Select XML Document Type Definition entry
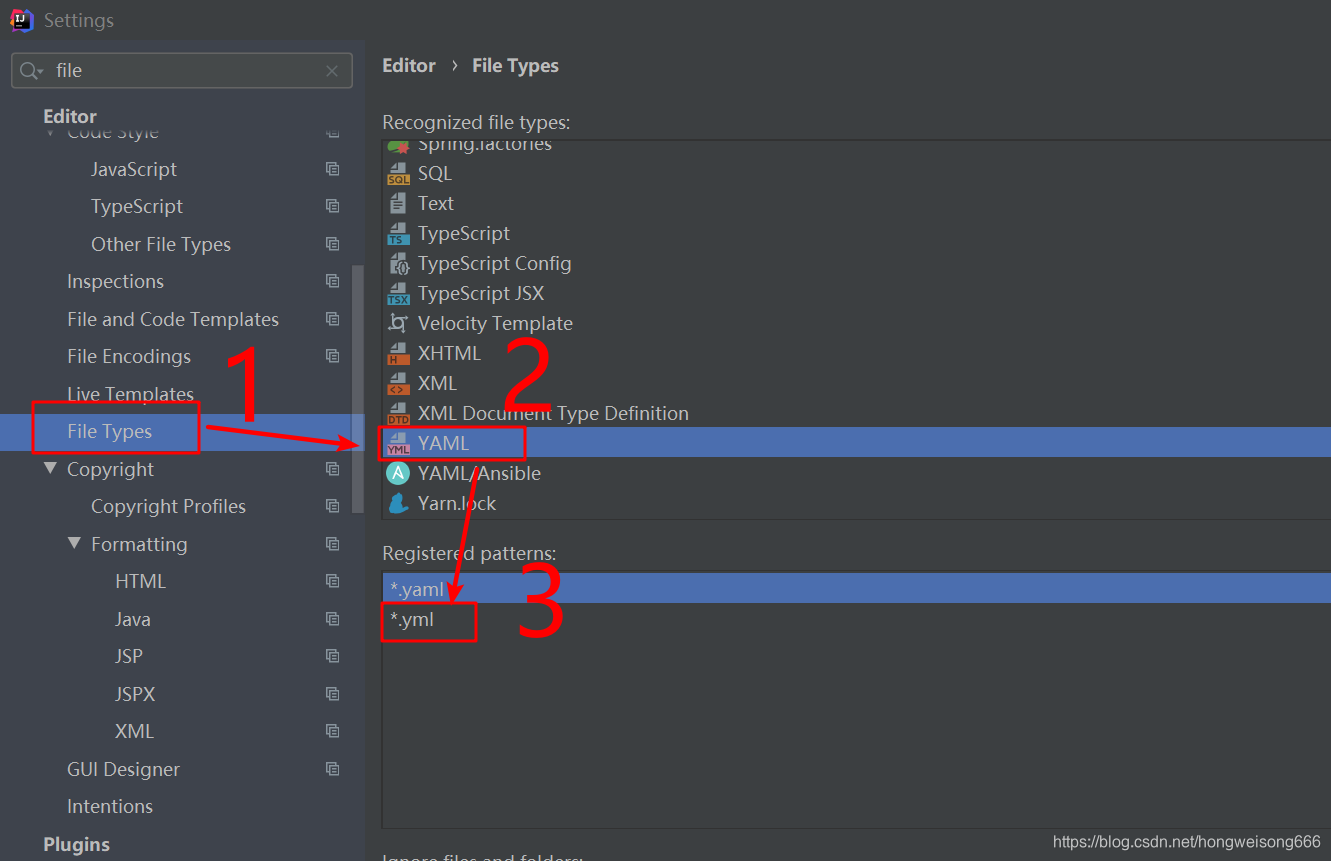Screen dimensions: 1331x861 [x=553, y=414]
